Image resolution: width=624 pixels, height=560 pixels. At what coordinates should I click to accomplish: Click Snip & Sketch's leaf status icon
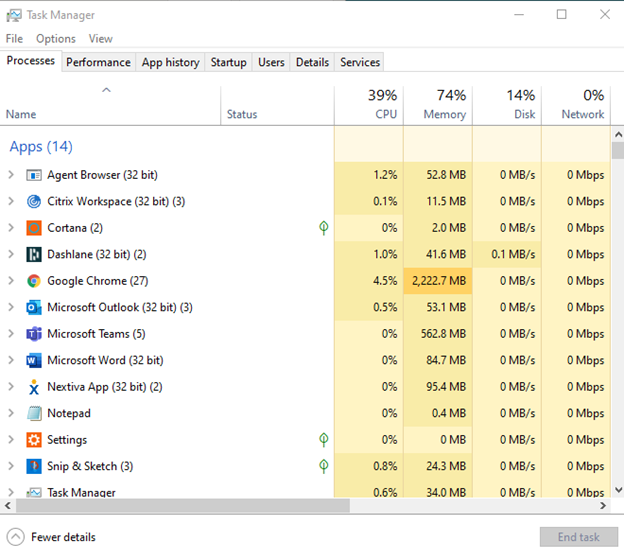click(324, 466)
